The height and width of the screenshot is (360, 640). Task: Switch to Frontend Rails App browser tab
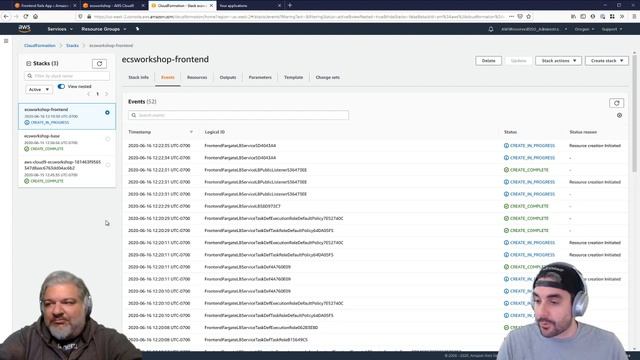pos(45,6)
